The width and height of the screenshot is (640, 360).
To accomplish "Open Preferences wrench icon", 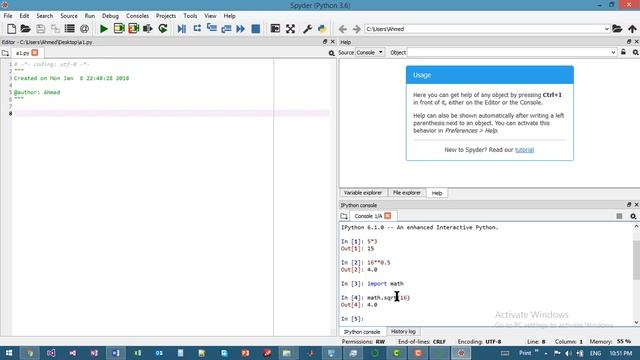I will tap(307, 29).
